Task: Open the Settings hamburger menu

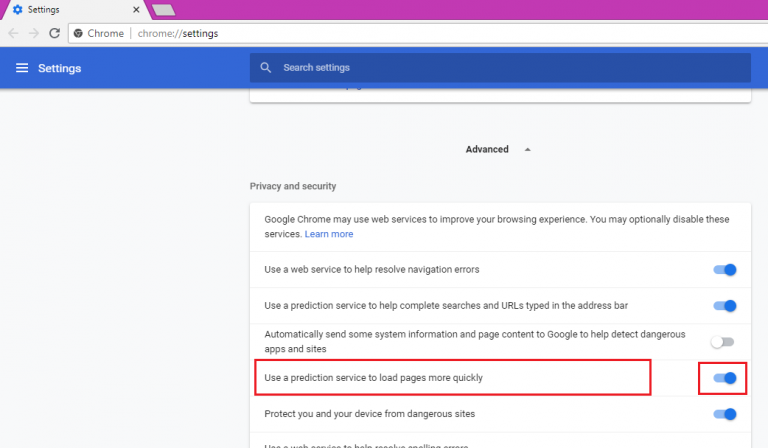Action: point(22,68)
